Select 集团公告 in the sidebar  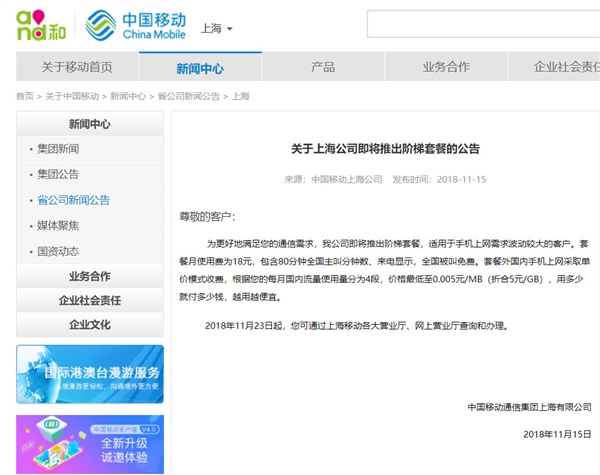click(x=58, y=175)
